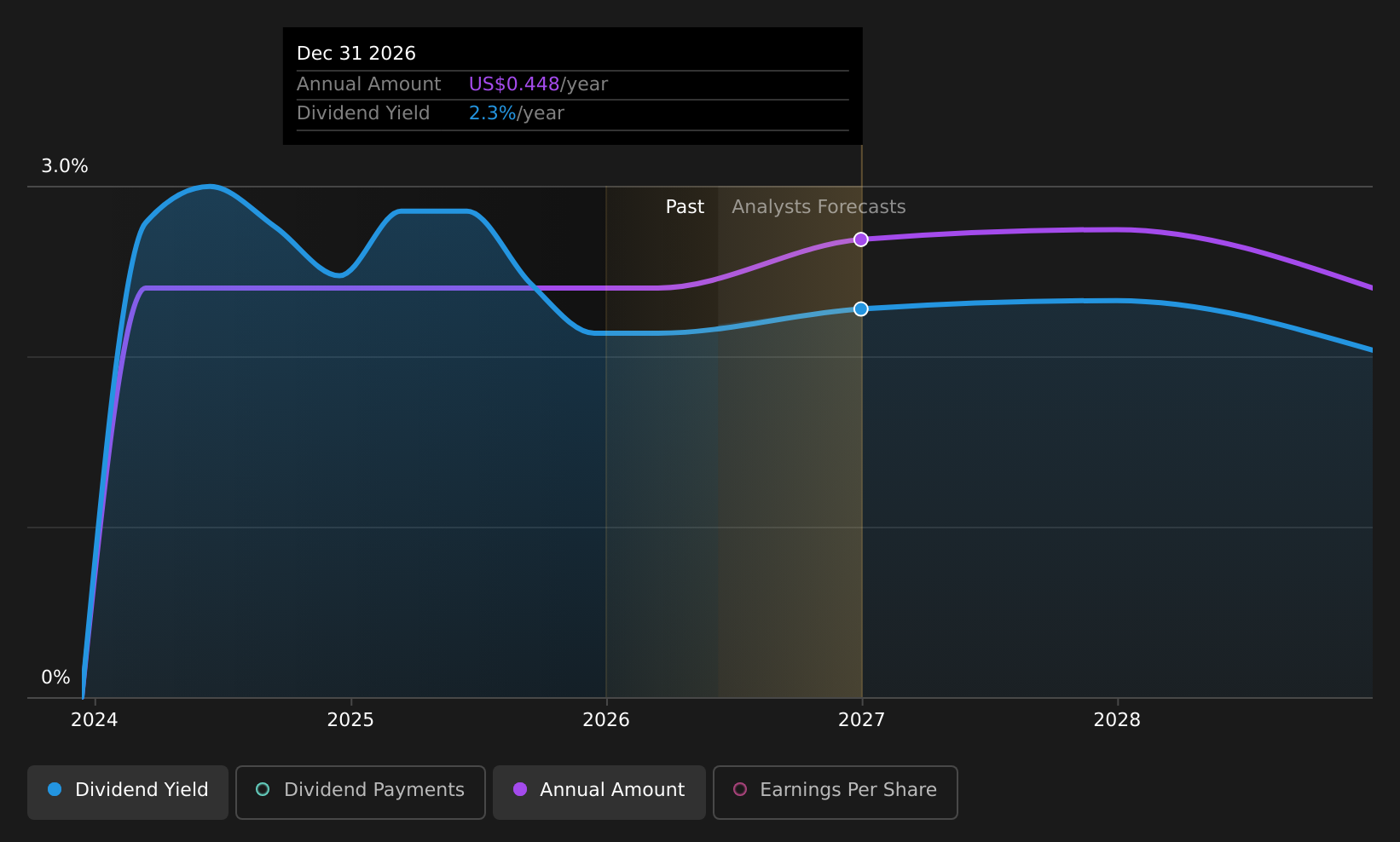Click the pink Earnings Per Share circle
This screenshot has height=842, width=1400.
[x=740, y=789]
